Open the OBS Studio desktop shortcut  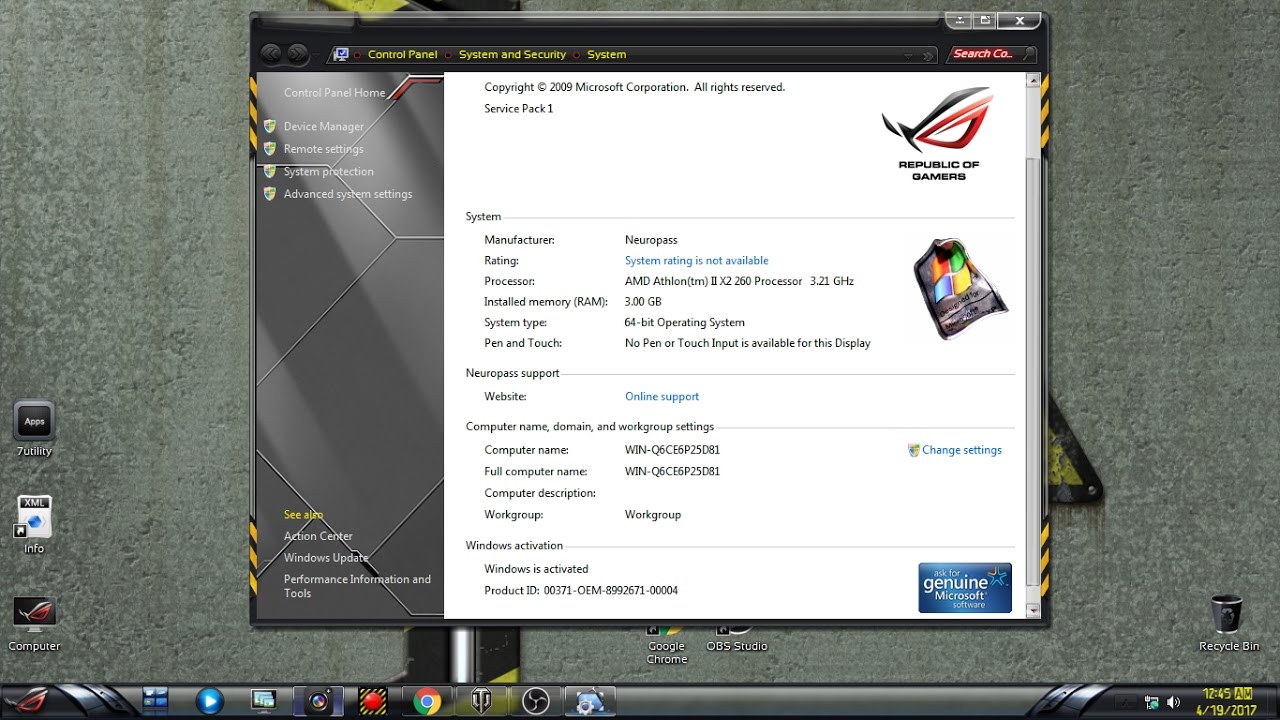pyautogui.click(x=736, y=639)
